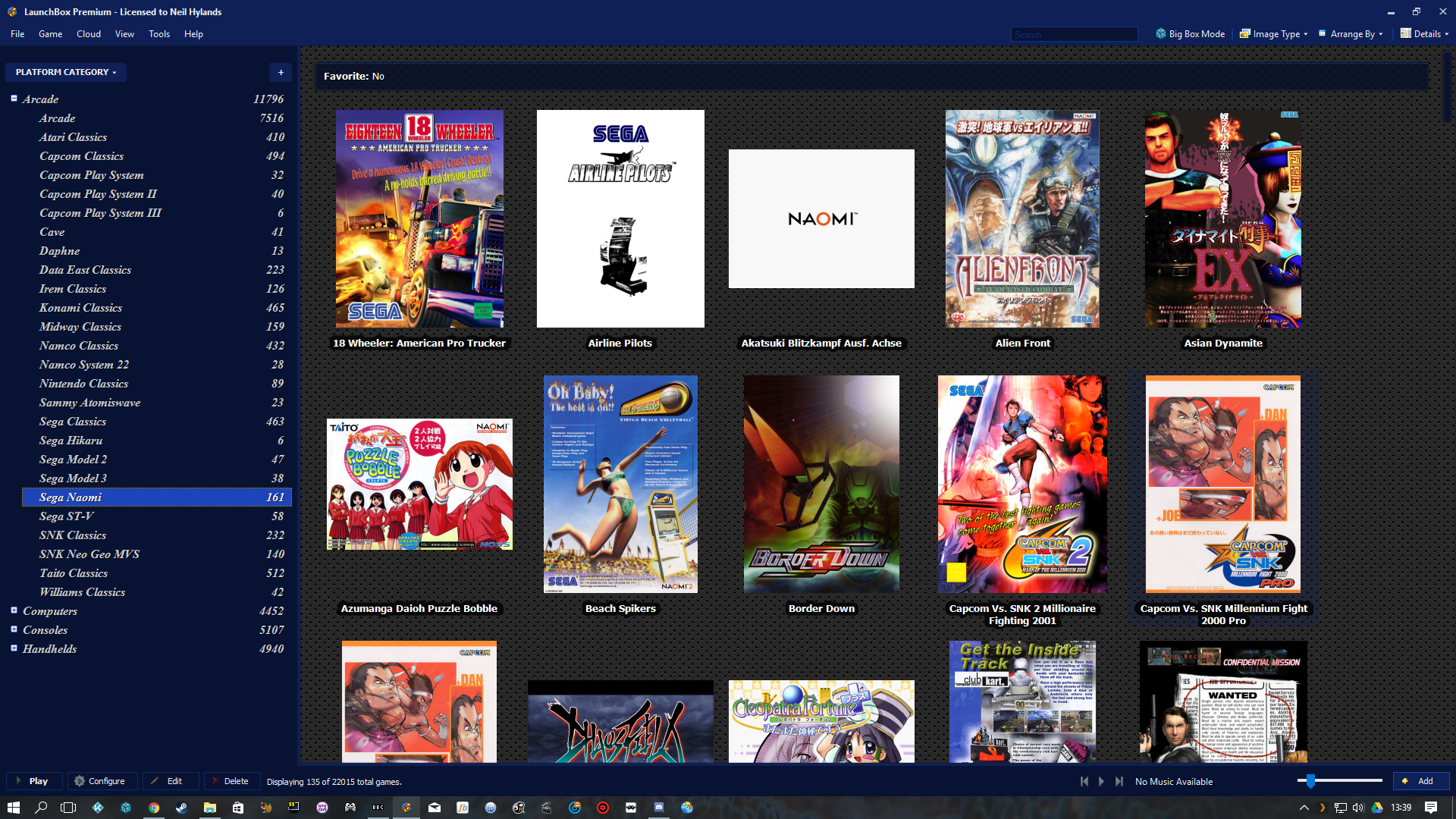Select the Sega Naomi platform
Viewport: 1456px width, 819px height.
click(x=156, y=497)
